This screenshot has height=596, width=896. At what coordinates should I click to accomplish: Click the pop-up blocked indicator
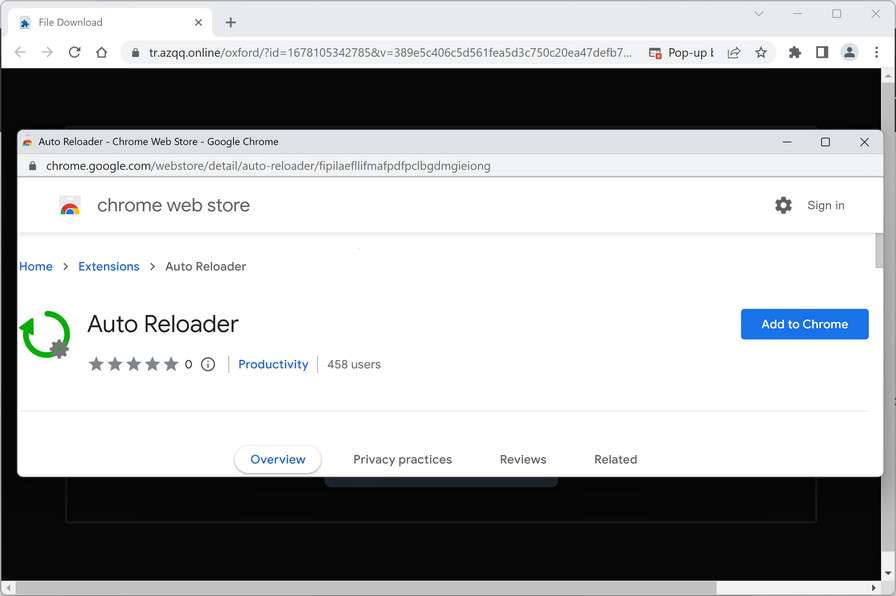[681, 53]
